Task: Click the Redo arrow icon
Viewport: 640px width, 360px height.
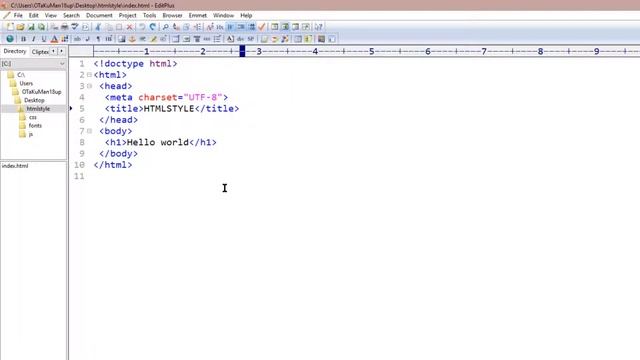Action: [x=152, y=27]
